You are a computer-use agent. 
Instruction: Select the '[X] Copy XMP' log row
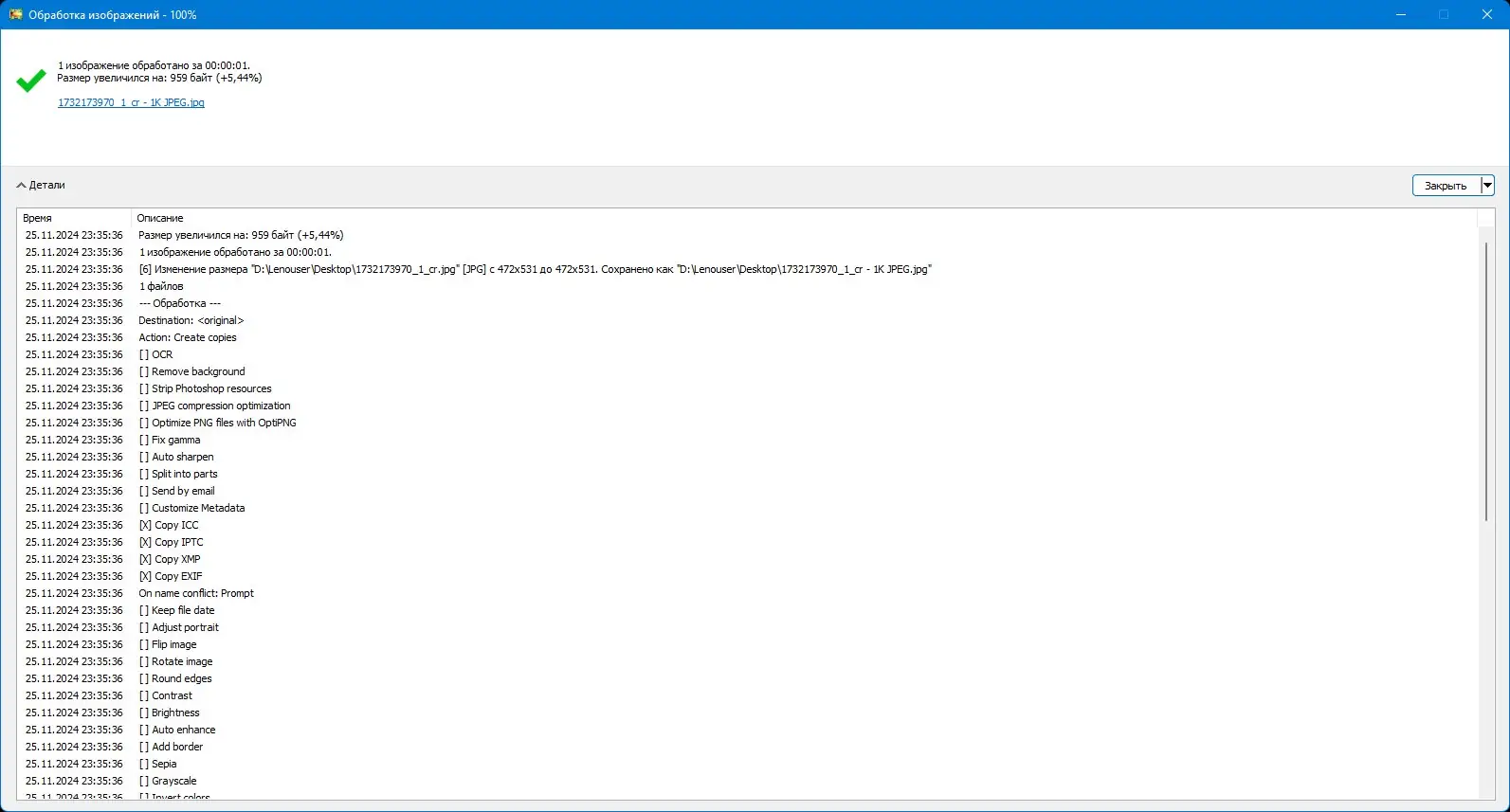(x=748, y=559)
